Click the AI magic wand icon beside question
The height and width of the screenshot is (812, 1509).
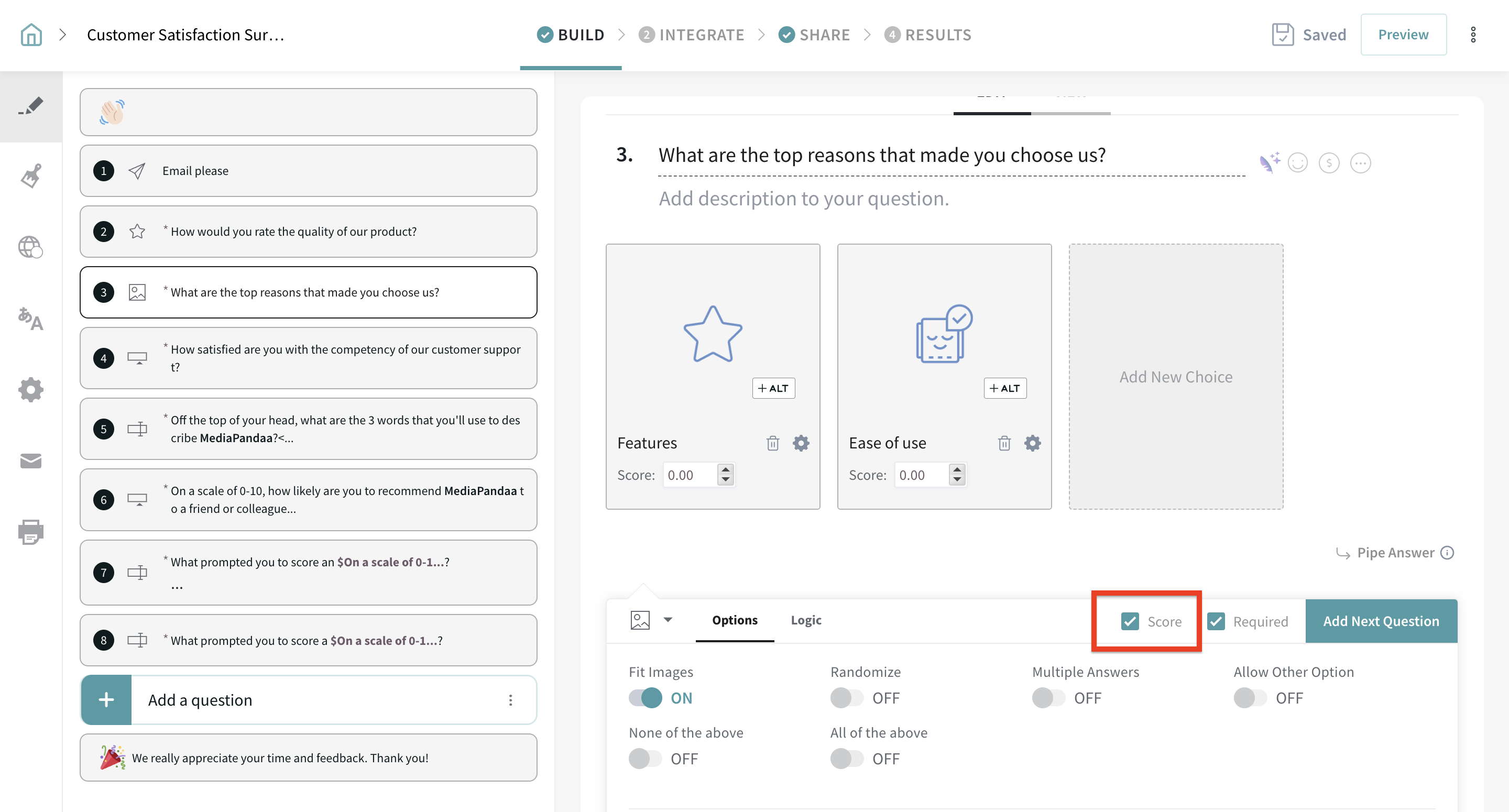pos(1270,162)
